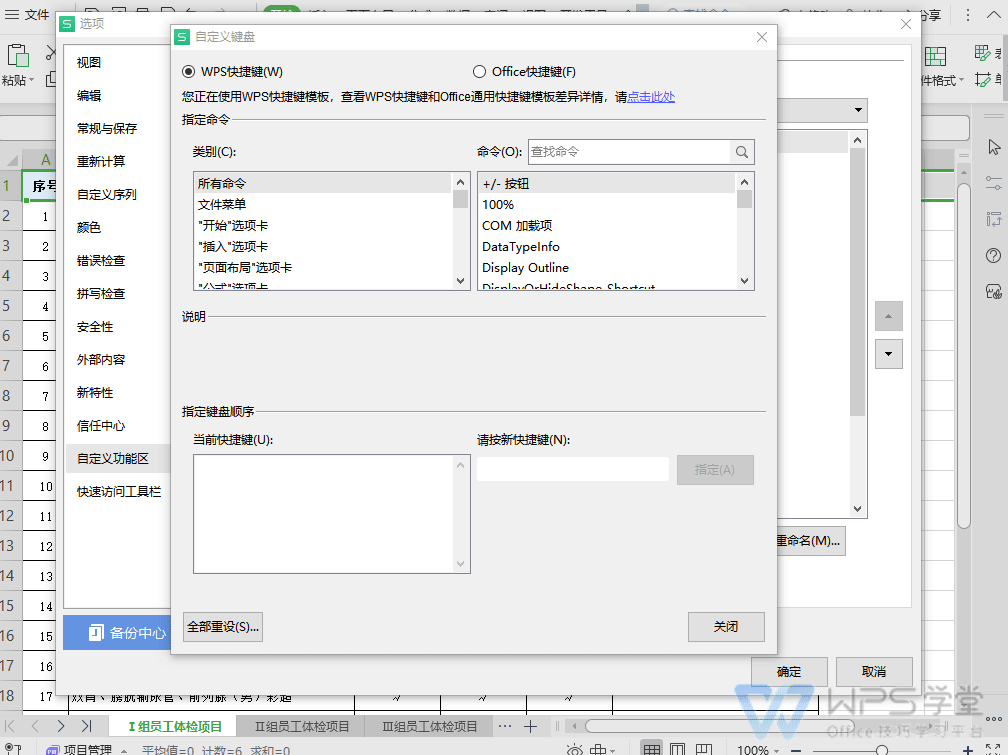The height and width of the screenshot is (755, 1008).
Task: Select the COM 加载项 command
Action: (x=607, y=226)
